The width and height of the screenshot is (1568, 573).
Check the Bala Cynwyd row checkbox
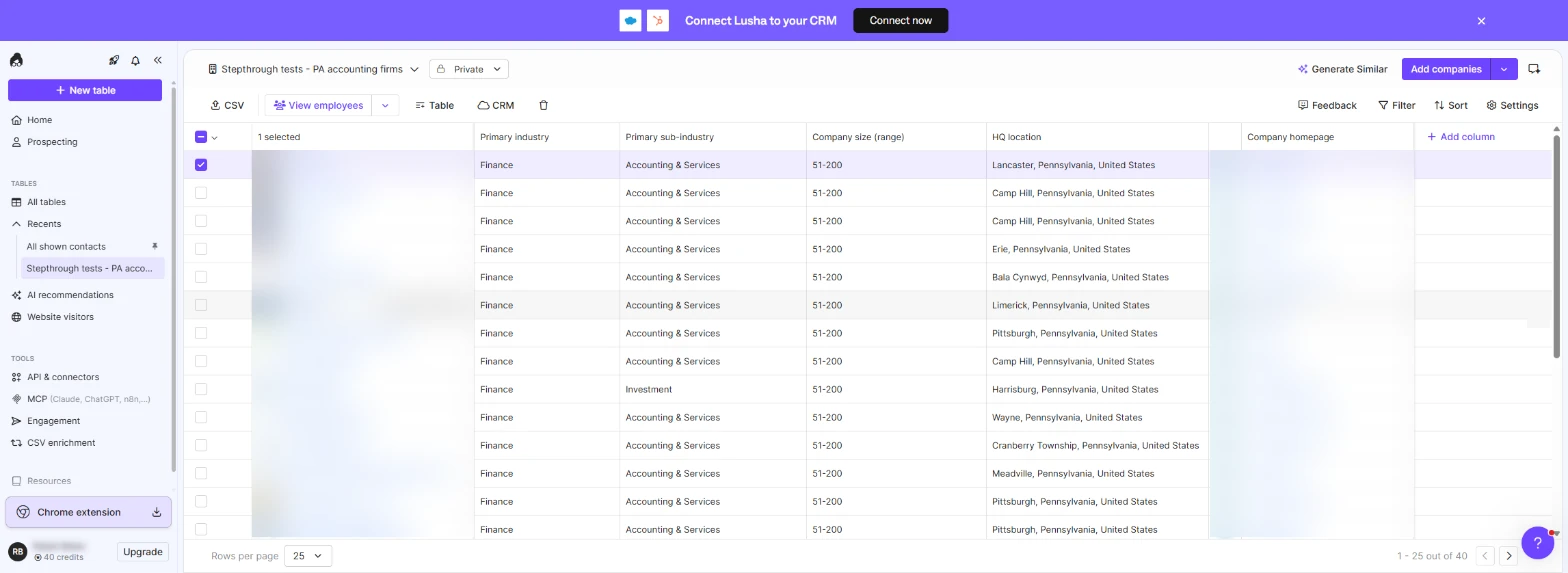point(201,277)
